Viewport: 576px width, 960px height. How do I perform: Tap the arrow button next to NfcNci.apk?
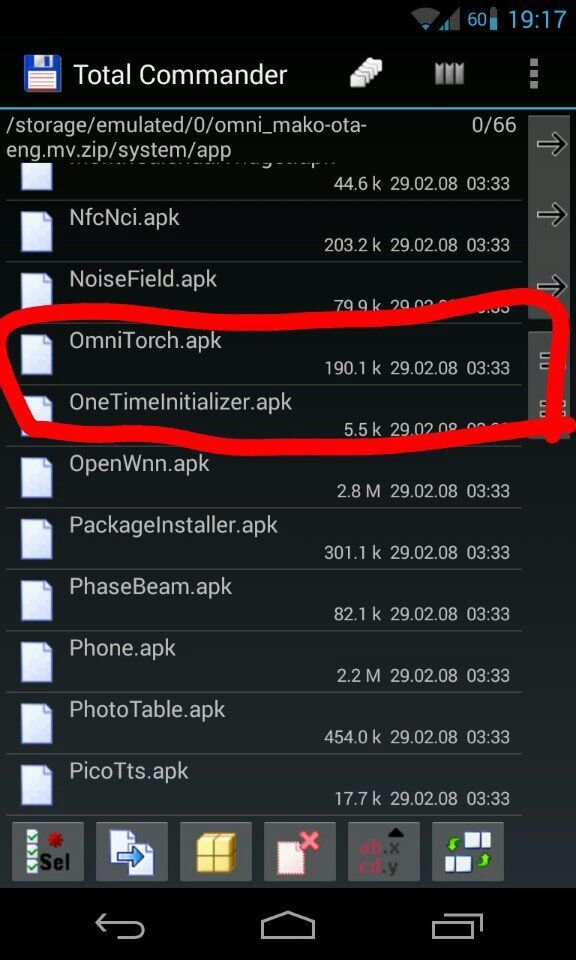coord(551,214)
